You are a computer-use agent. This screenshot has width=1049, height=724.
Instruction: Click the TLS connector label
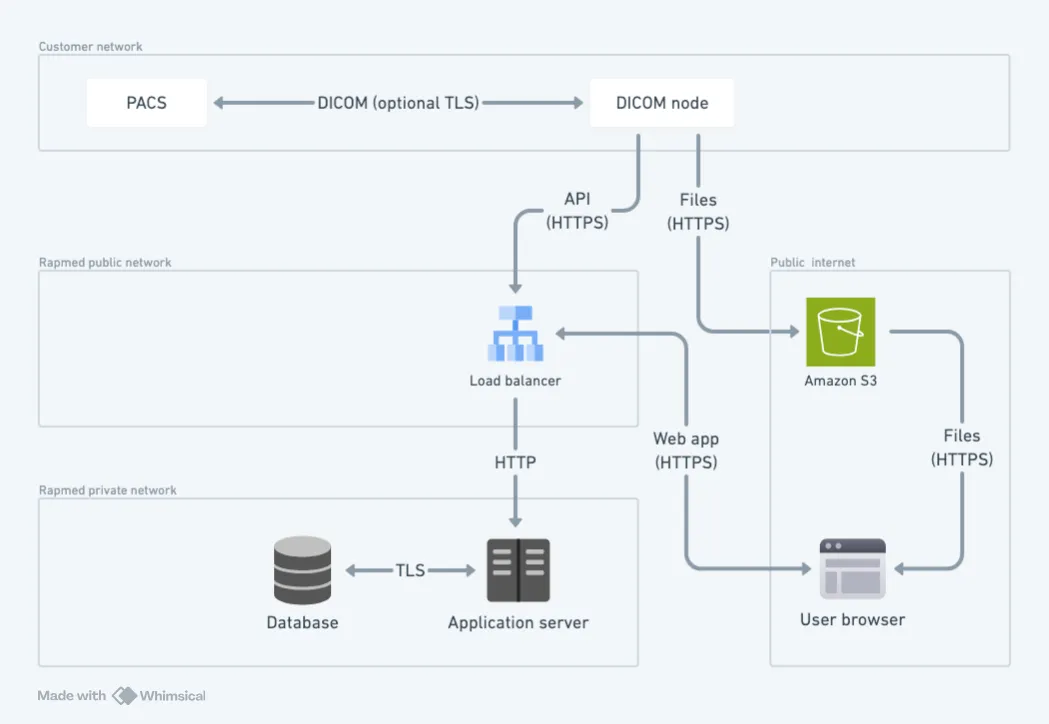click(x=410, y=570)
